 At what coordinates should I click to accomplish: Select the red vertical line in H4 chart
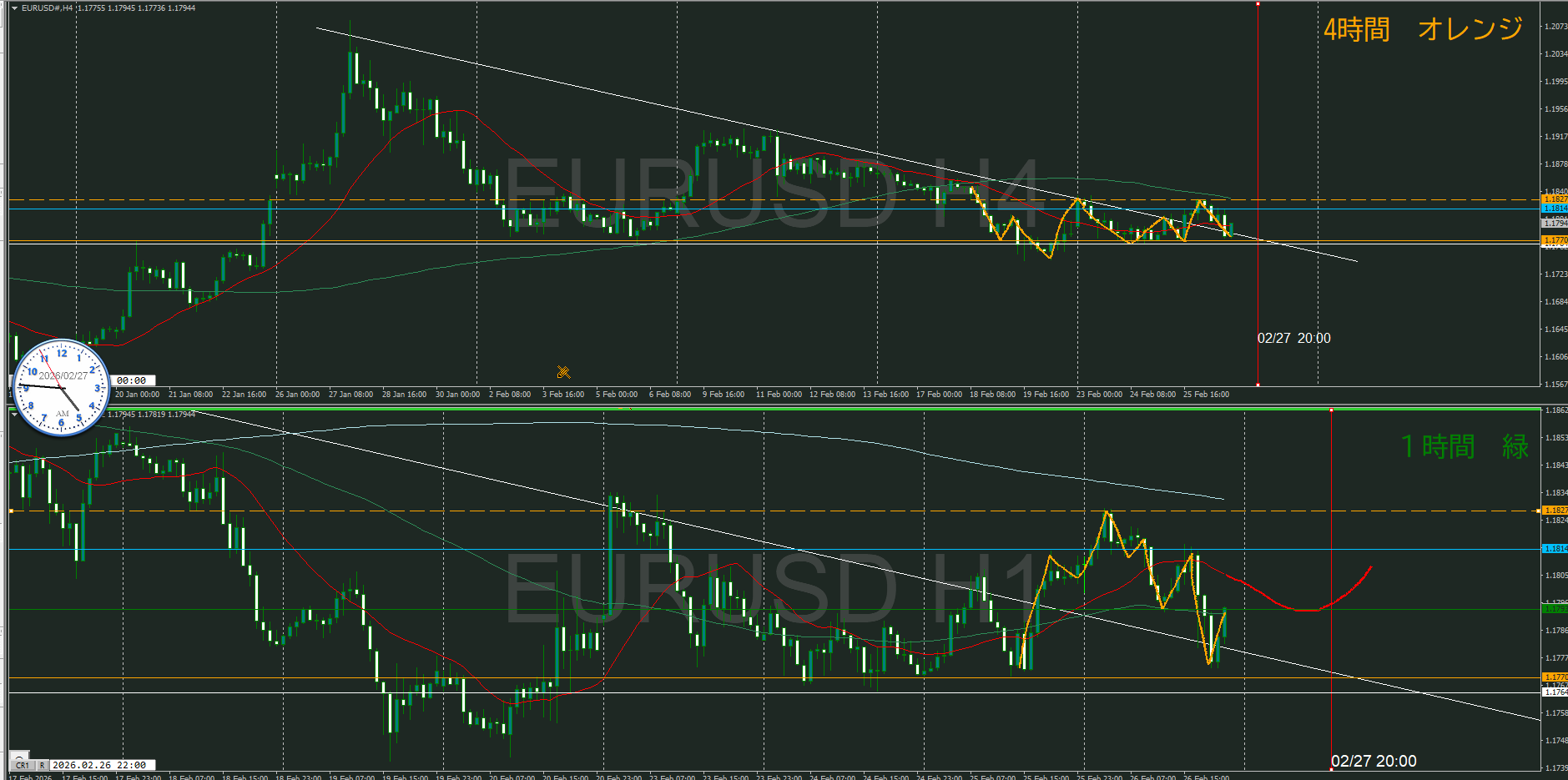pos(1258,167)
